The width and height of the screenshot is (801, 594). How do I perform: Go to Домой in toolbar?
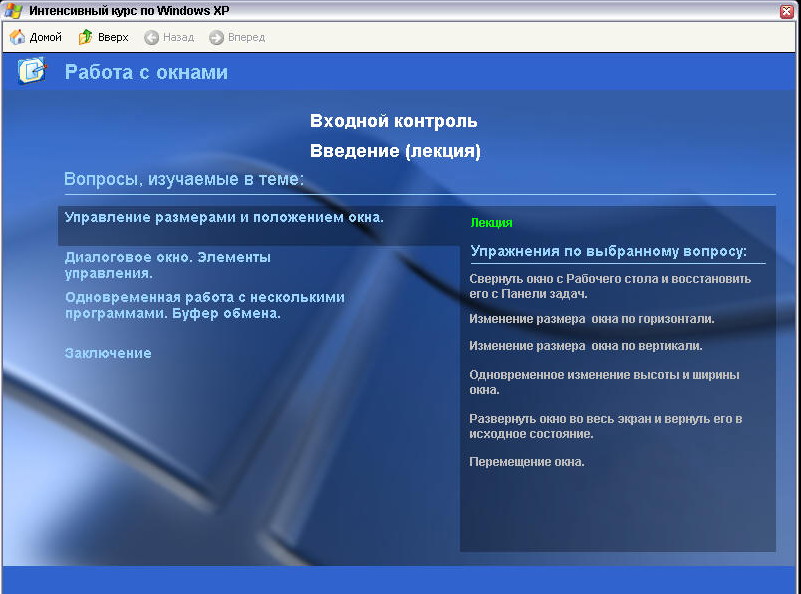[45, 37]
